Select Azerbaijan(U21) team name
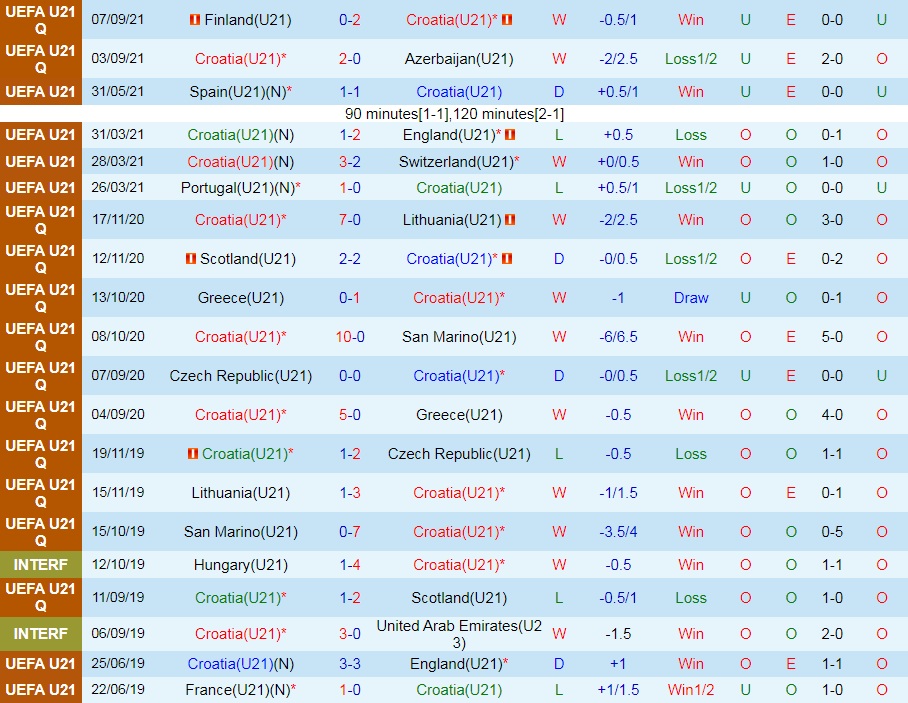Image resolution: width=908 pixels, height=703 pixels. pyautogui.click(x=459, y=59)
